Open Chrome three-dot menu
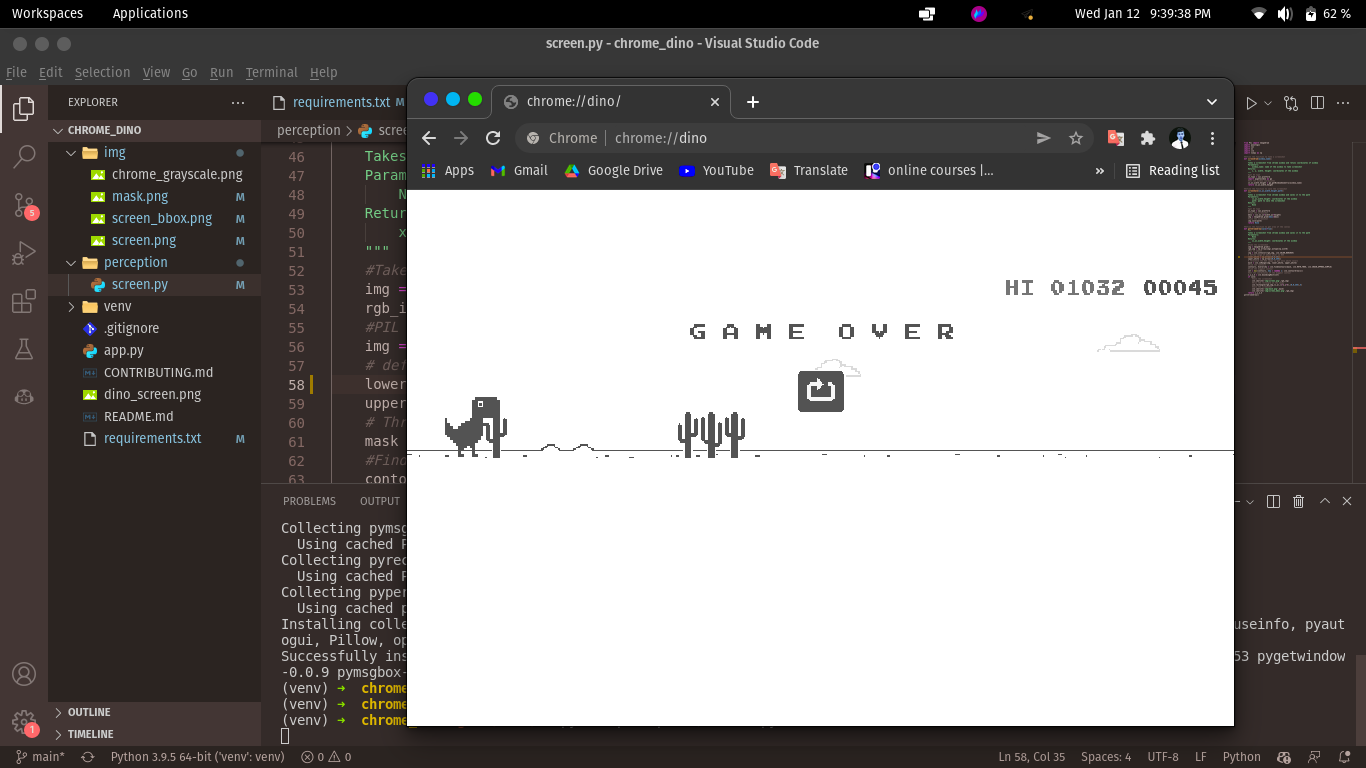This screenshot has height=768, width=1366. click(x=1212, y=138)
